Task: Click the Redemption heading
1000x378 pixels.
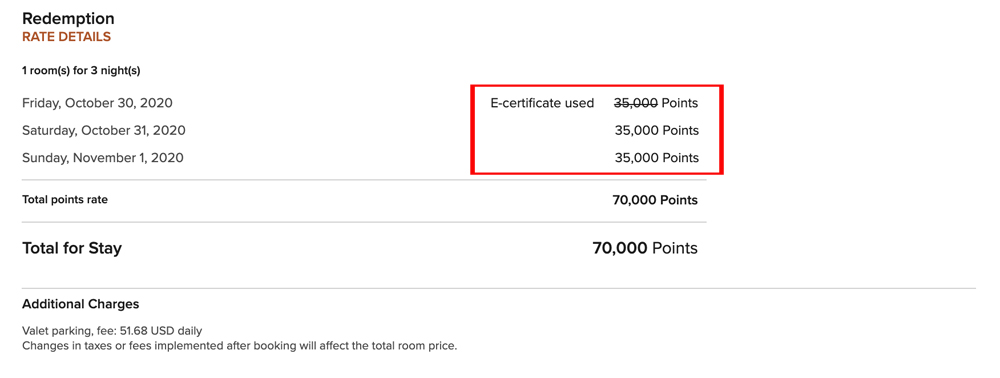Action: click(x=68, y=18)
